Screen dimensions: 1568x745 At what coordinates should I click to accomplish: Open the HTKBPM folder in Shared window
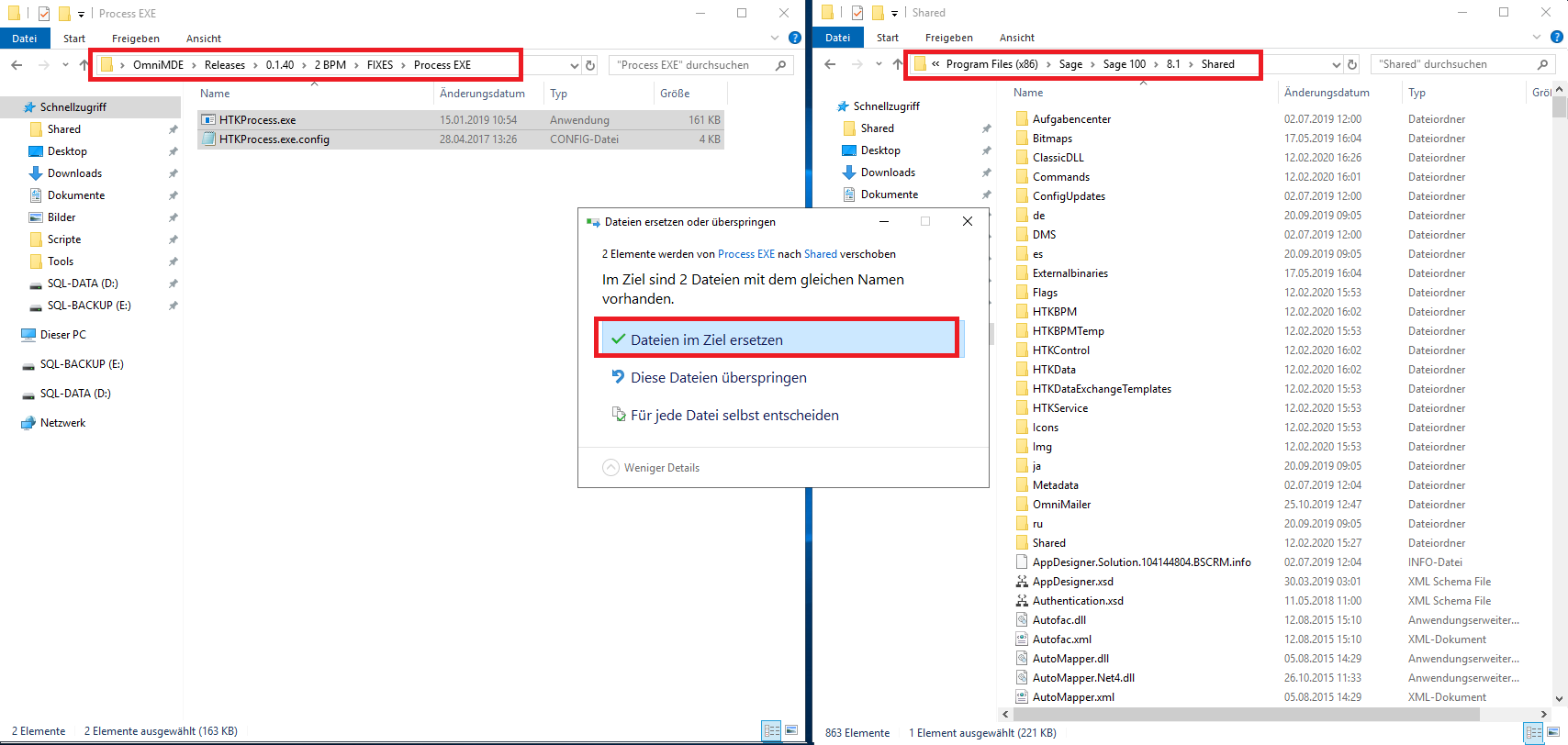pos(1054,312)
